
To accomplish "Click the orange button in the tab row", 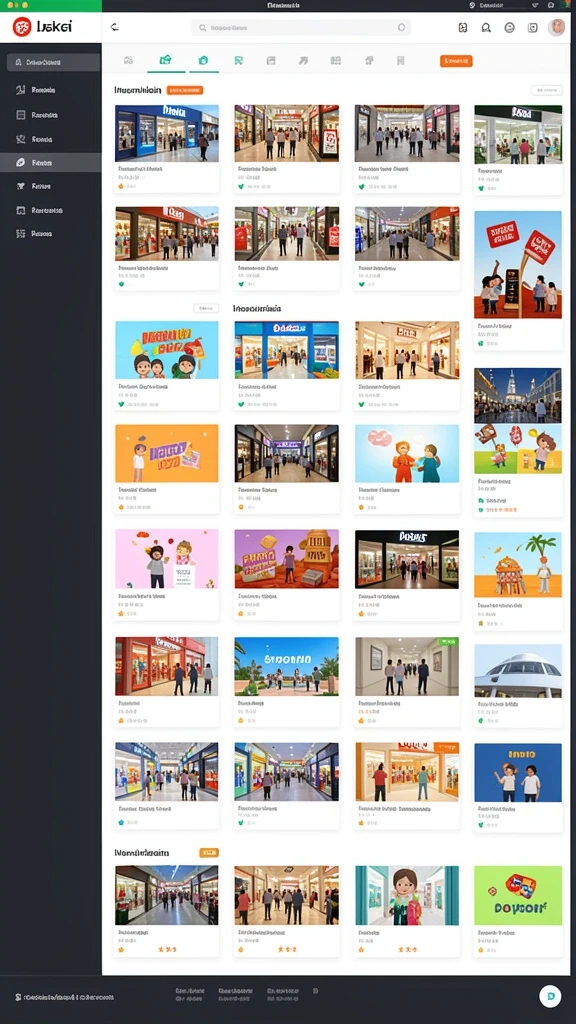I will pos(456,61).
